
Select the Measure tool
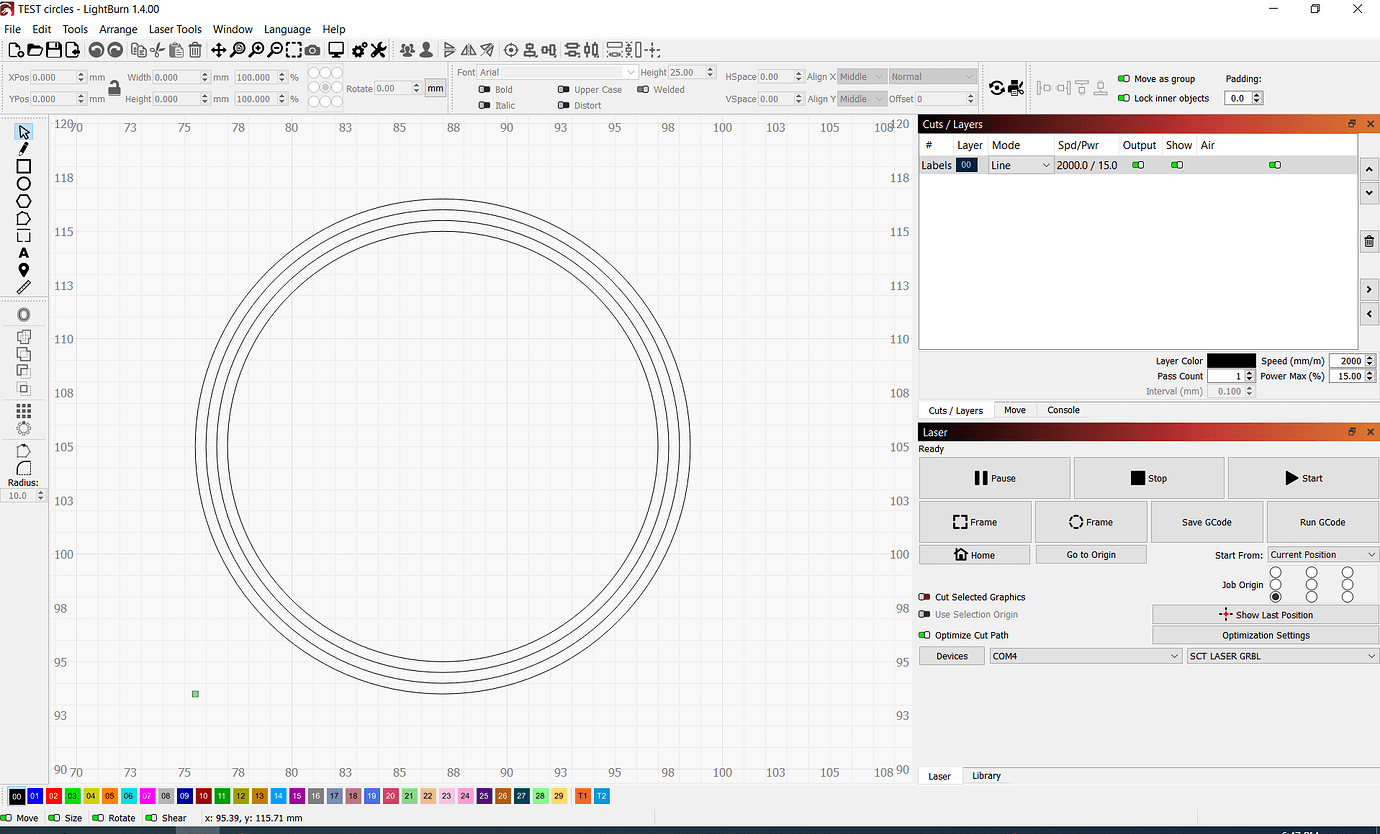coord(24,287)
